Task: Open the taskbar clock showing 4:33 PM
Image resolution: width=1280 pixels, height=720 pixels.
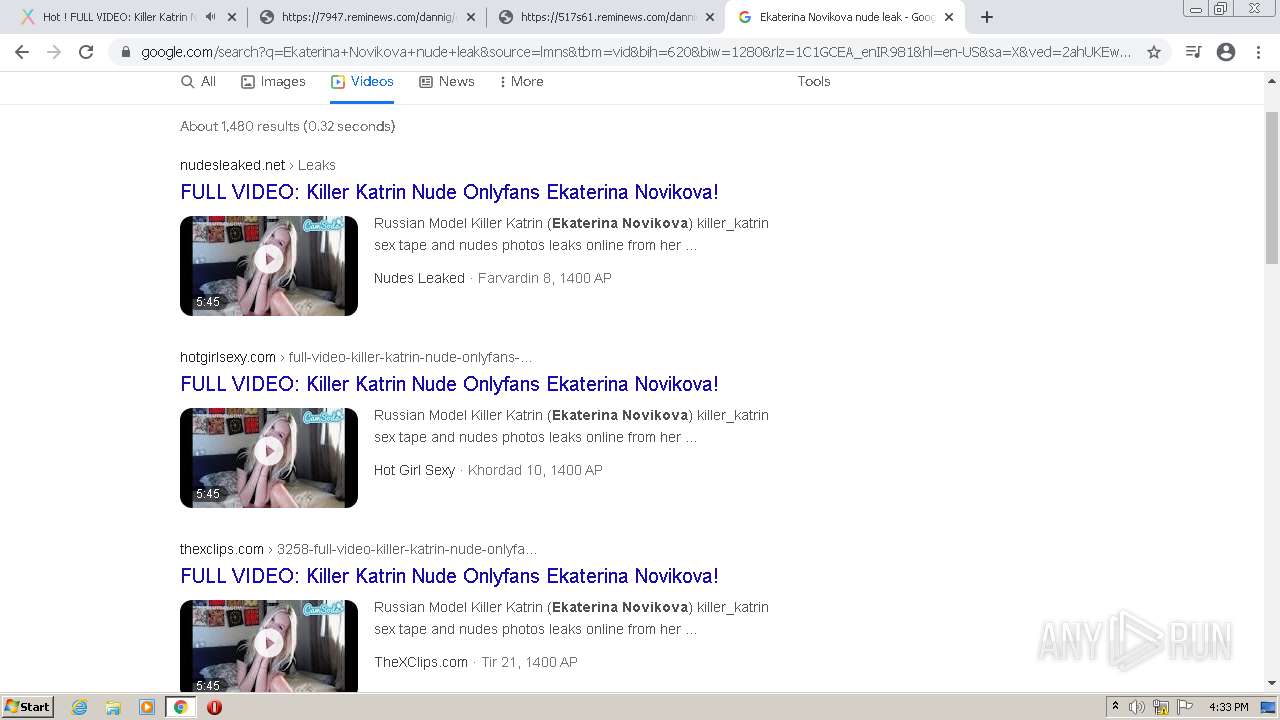Action: click(1228, 707)
